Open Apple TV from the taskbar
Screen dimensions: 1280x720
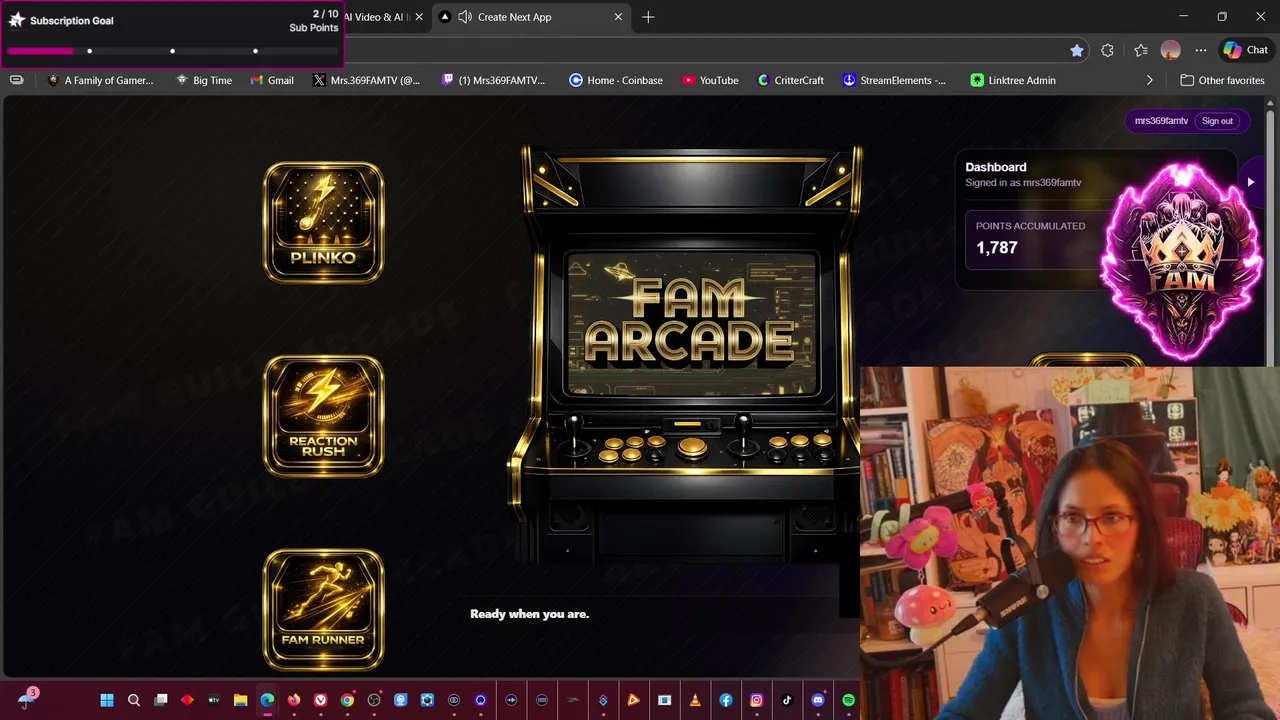click(x=214, y=700)
